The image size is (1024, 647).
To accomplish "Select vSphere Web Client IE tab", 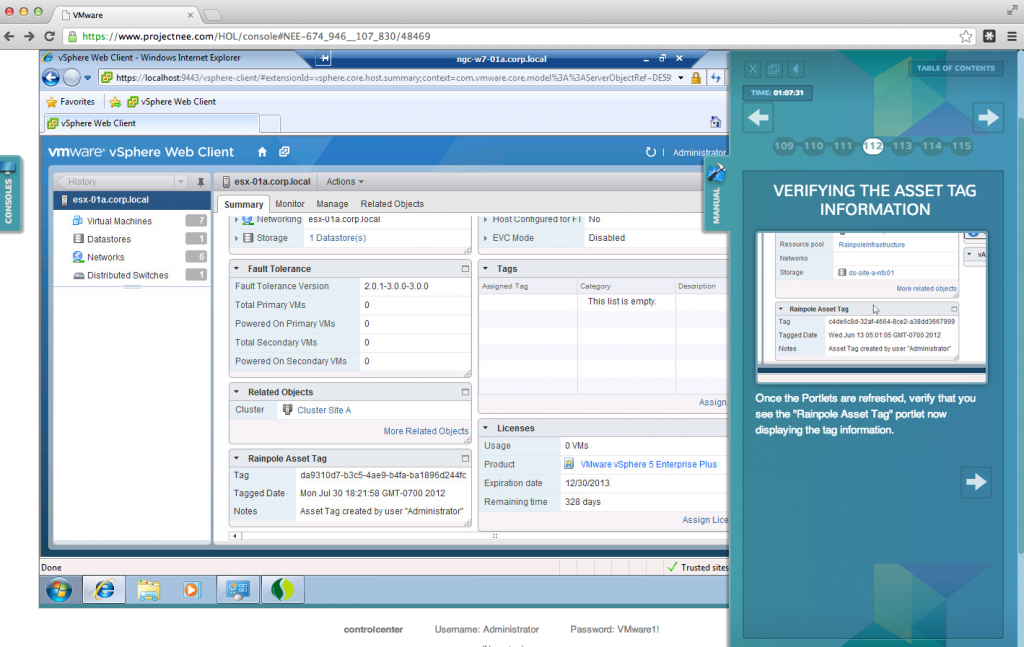I will tap(152, 123).
